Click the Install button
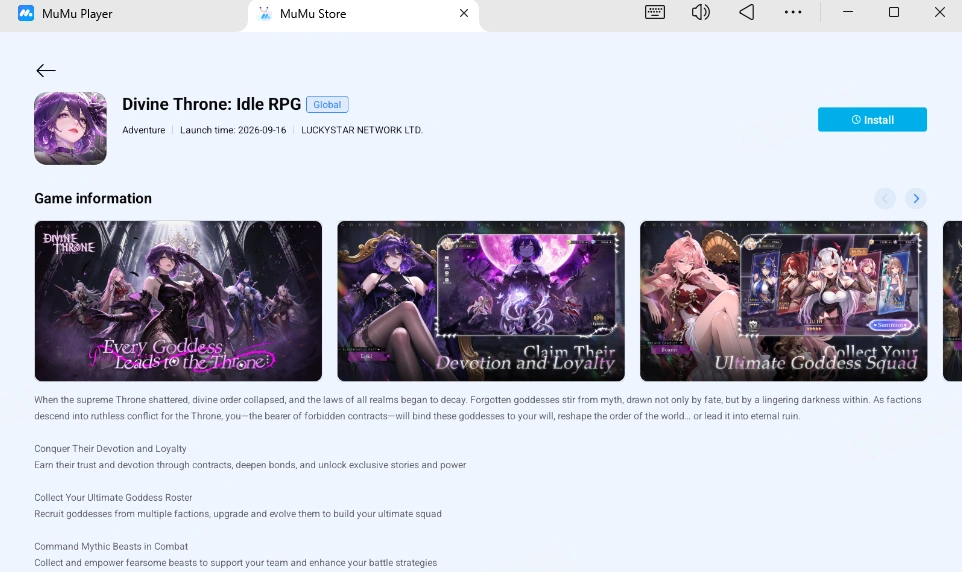The height and width of the screenshot is (572, 962). [x=872, y=120]
